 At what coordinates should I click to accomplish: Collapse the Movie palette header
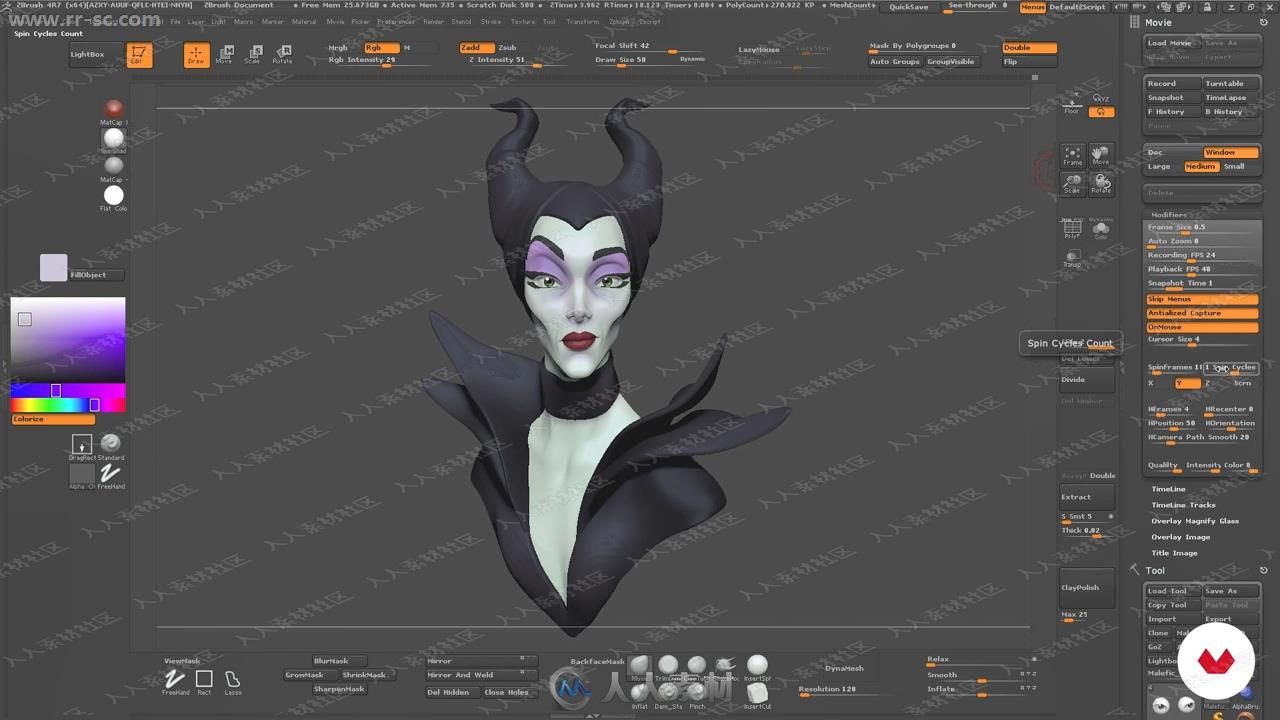coord(1158,22)
